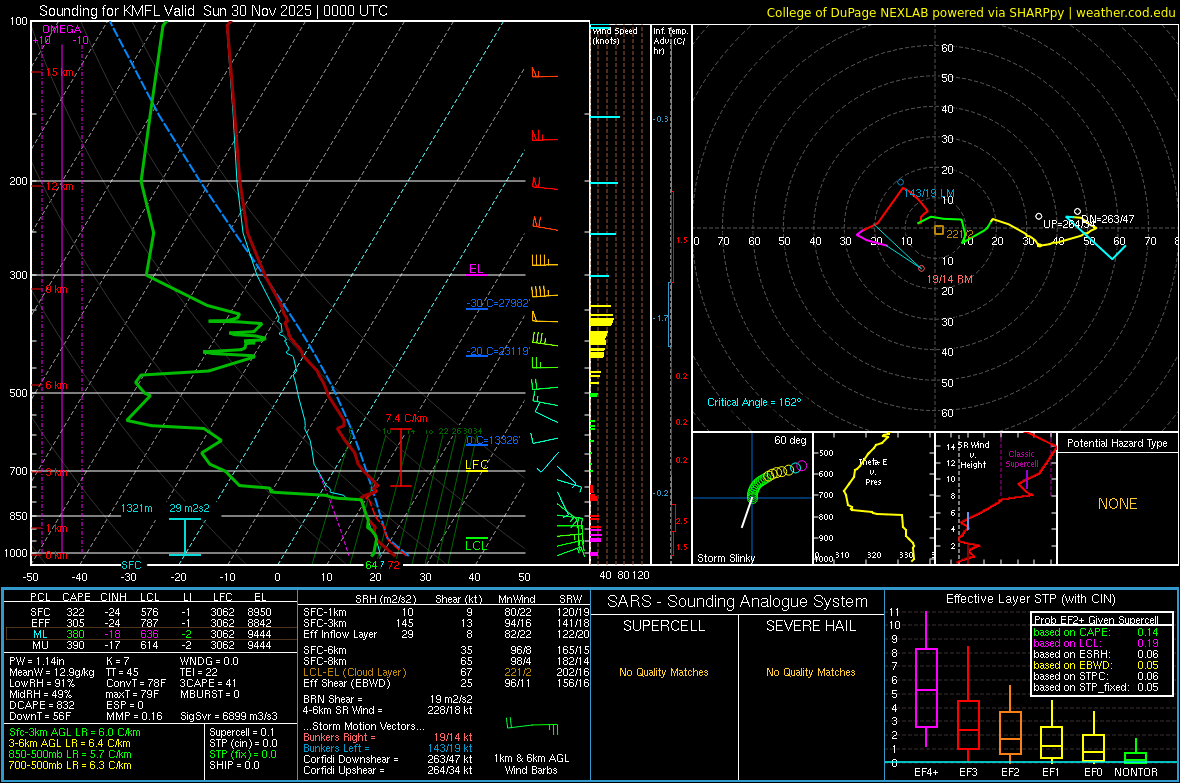
Task: Click the 'LowRH = 91%' value
Action: [x=41, y=683]
